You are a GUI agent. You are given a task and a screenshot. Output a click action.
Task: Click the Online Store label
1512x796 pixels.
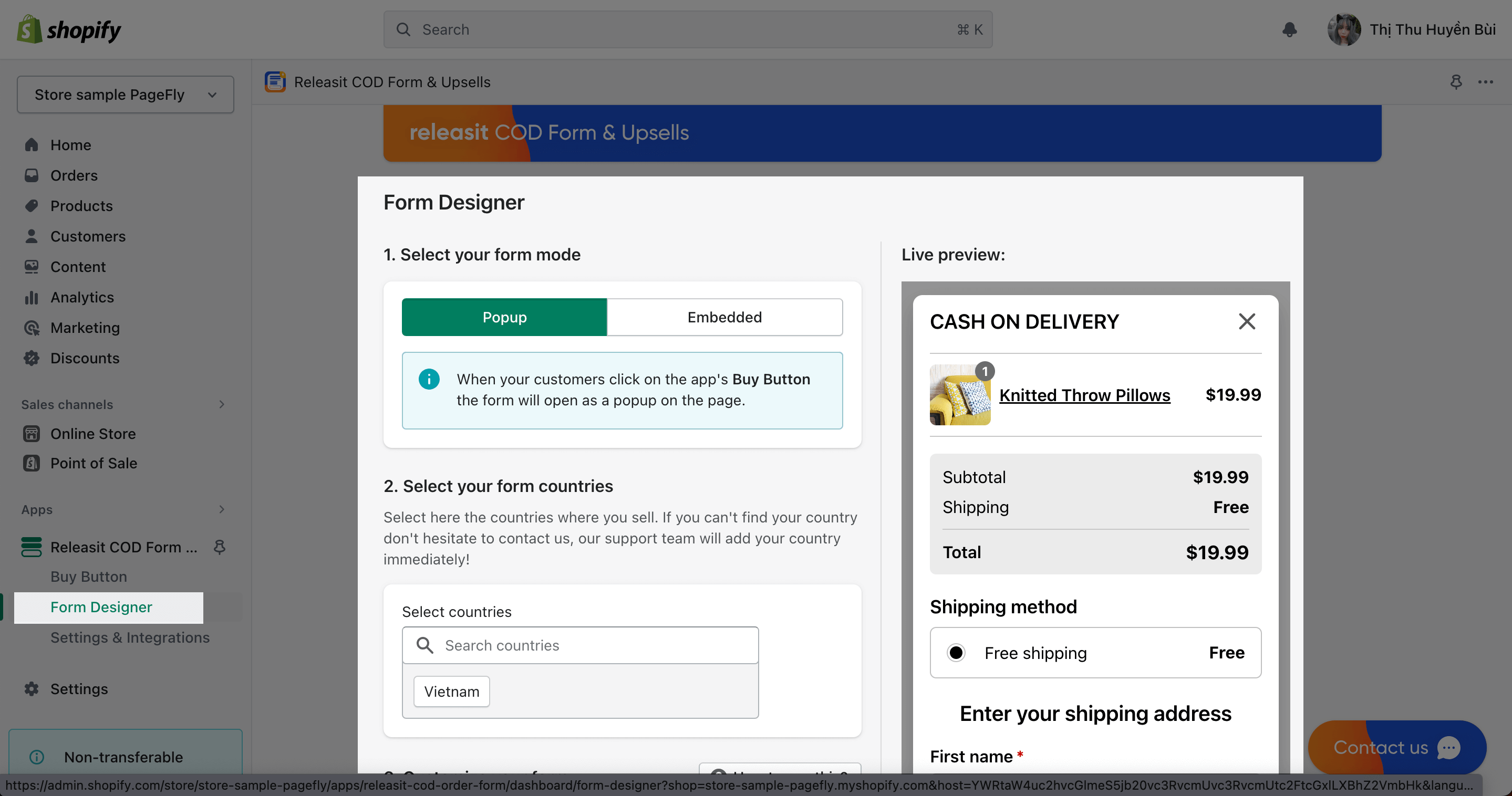click(x=94, y=434)
